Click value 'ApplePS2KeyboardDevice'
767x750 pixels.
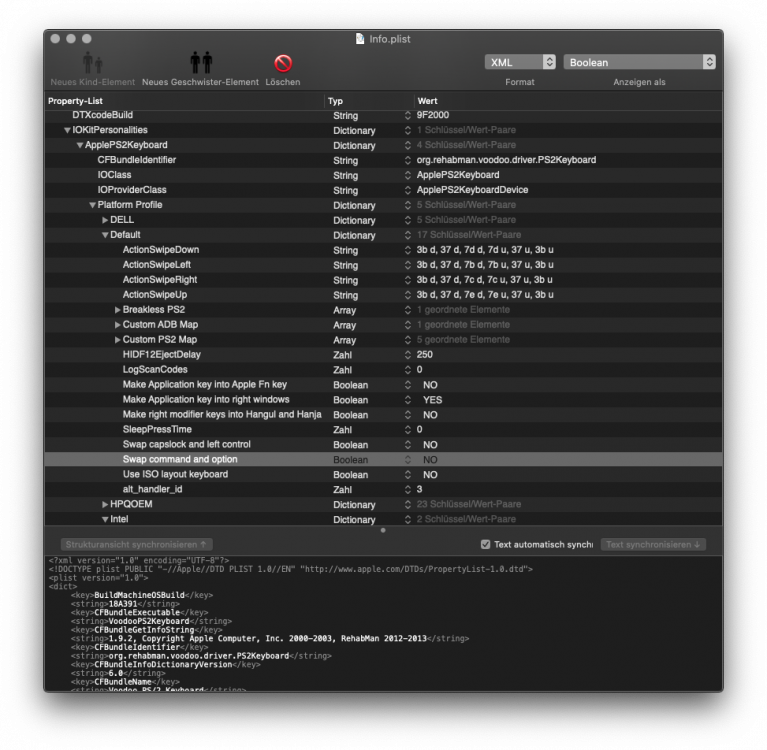(x=472, y=190)
